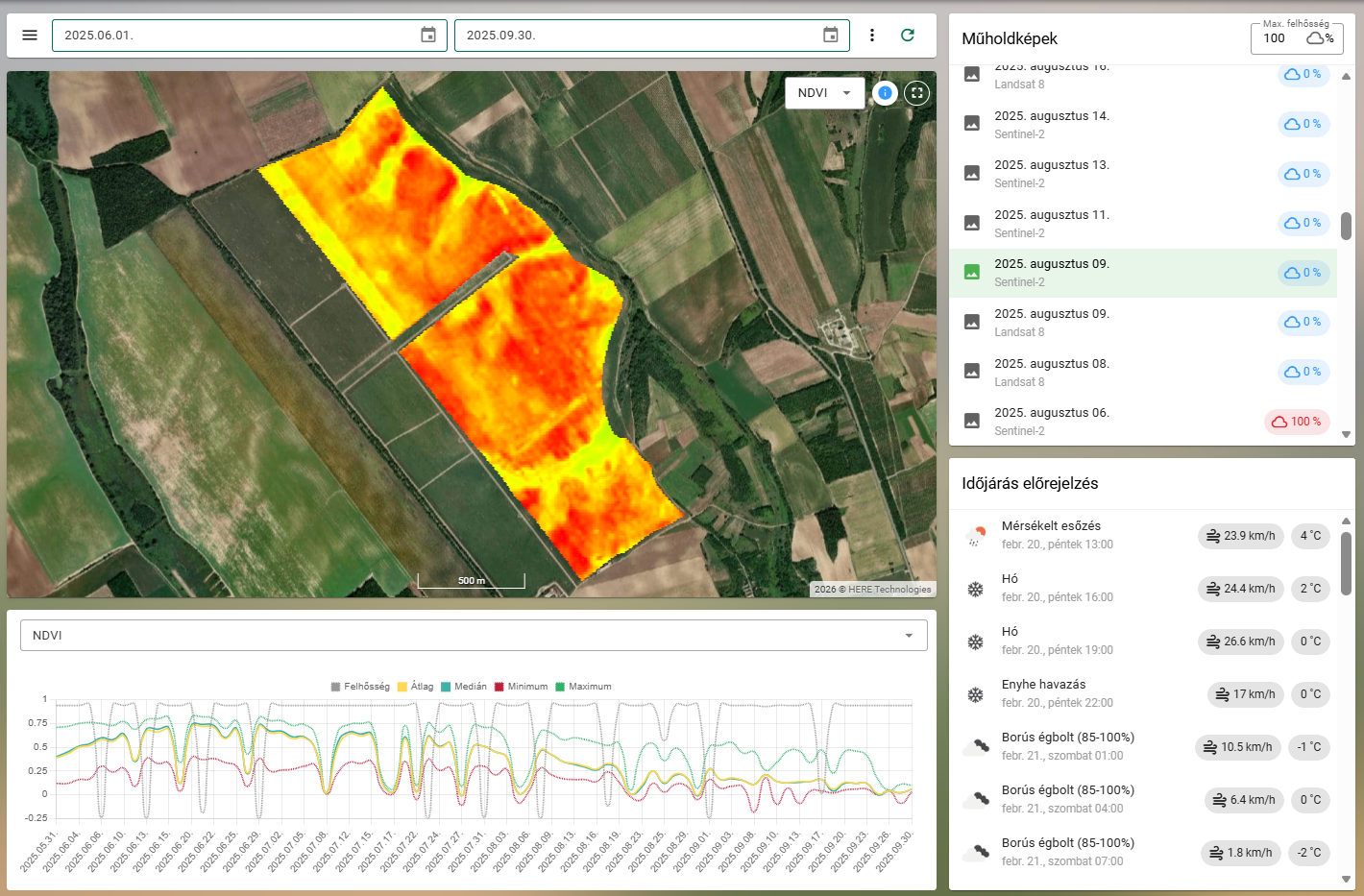The width and height of the screenshot is (1364, 896).
Task: Open start date calendar picker
Action: point(428,36)
